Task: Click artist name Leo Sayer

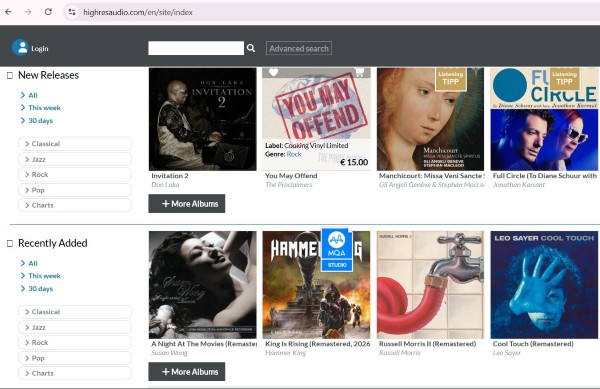Action: 507,353
